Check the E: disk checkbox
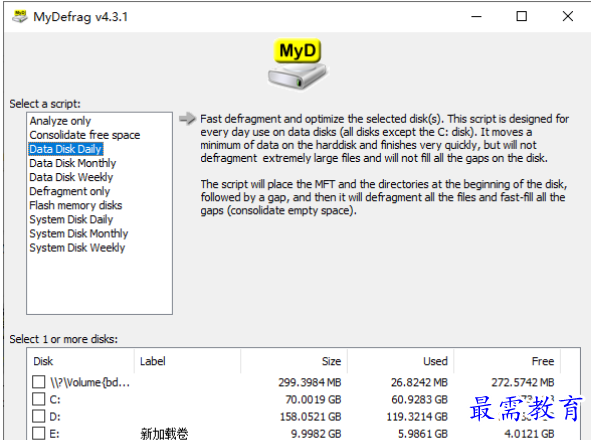 coord(38,433)
